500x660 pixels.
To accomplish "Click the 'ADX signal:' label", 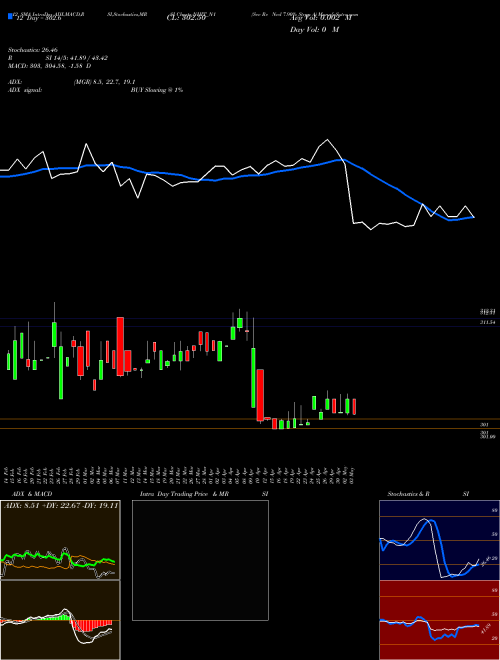I will [x=25, y=90].
